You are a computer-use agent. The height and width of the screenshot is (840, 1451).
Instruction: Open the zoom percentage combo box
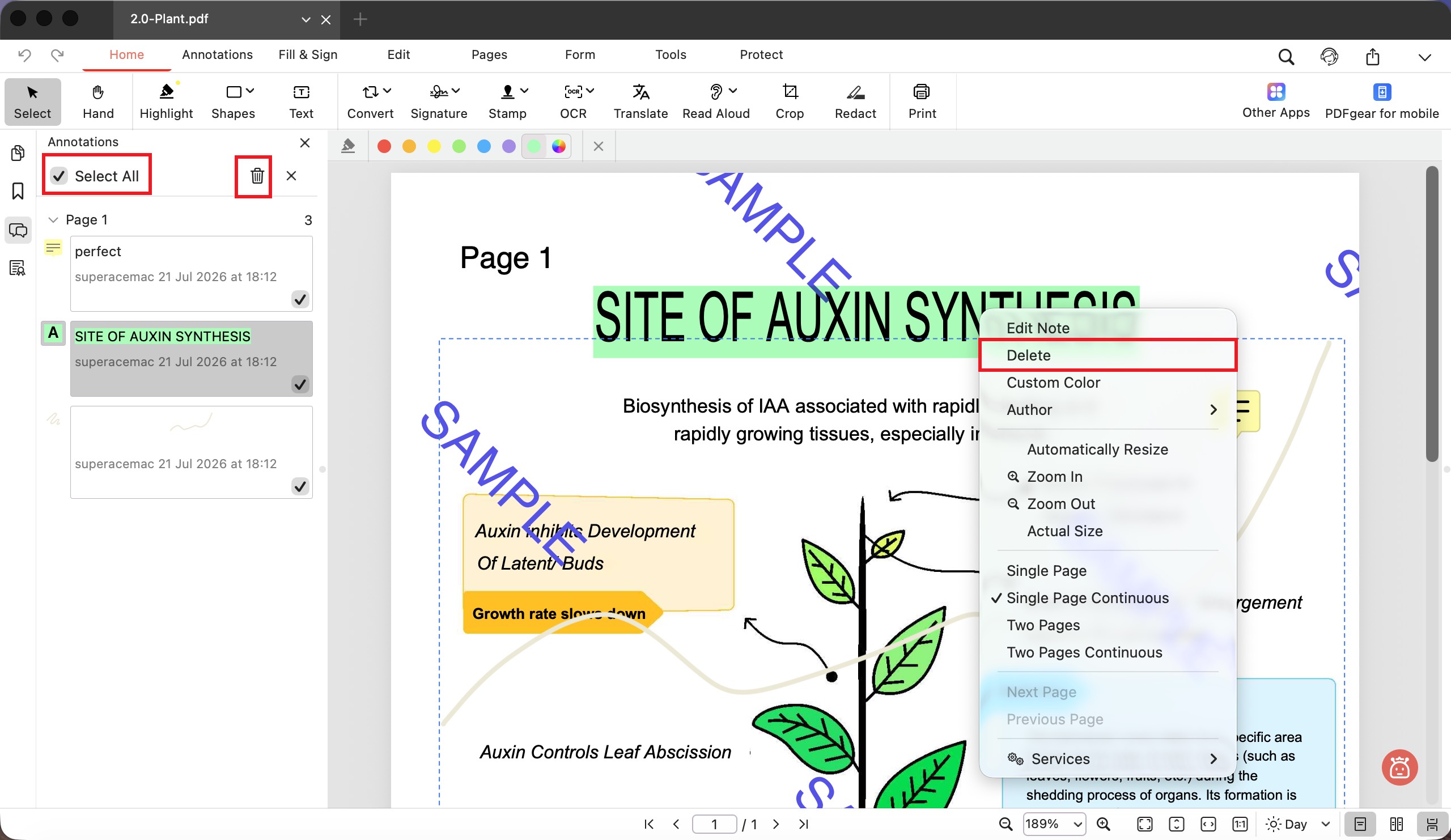(1054, 825)
